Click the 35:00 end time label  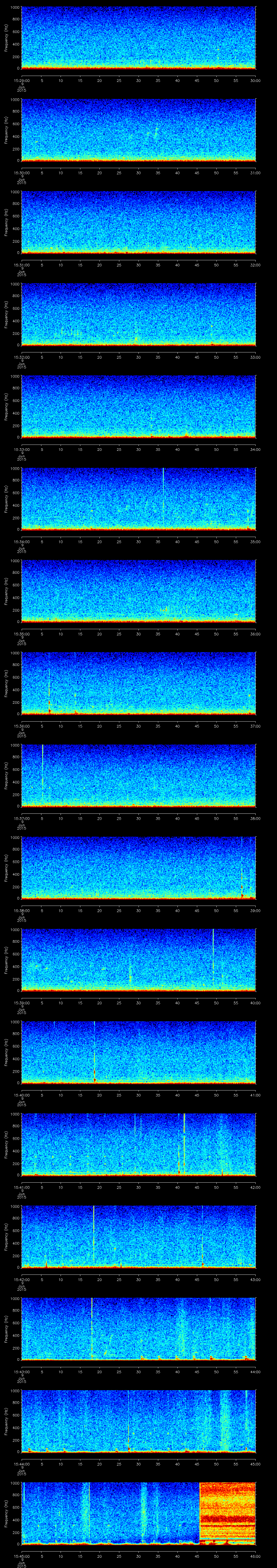(x=255, y=542)
